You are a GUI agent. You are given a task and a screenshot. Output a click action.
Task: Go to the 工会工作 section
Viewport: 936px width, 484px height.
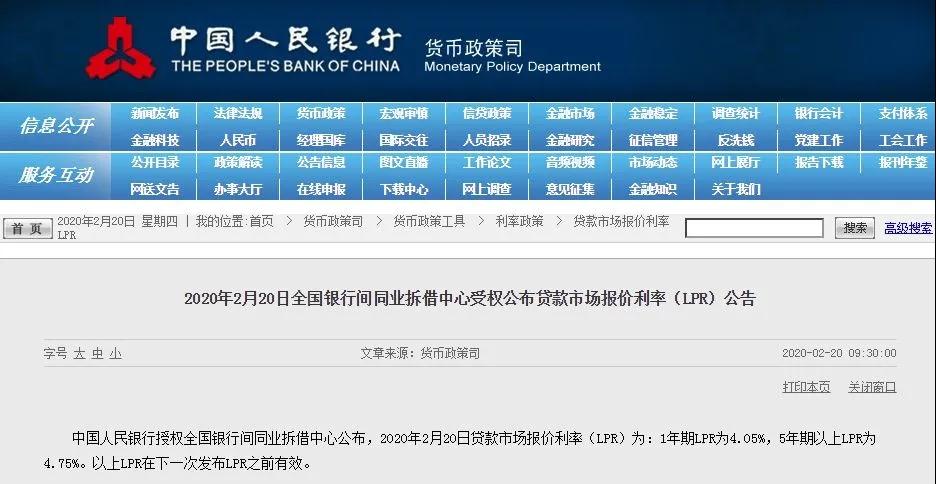tap(902, 141)
